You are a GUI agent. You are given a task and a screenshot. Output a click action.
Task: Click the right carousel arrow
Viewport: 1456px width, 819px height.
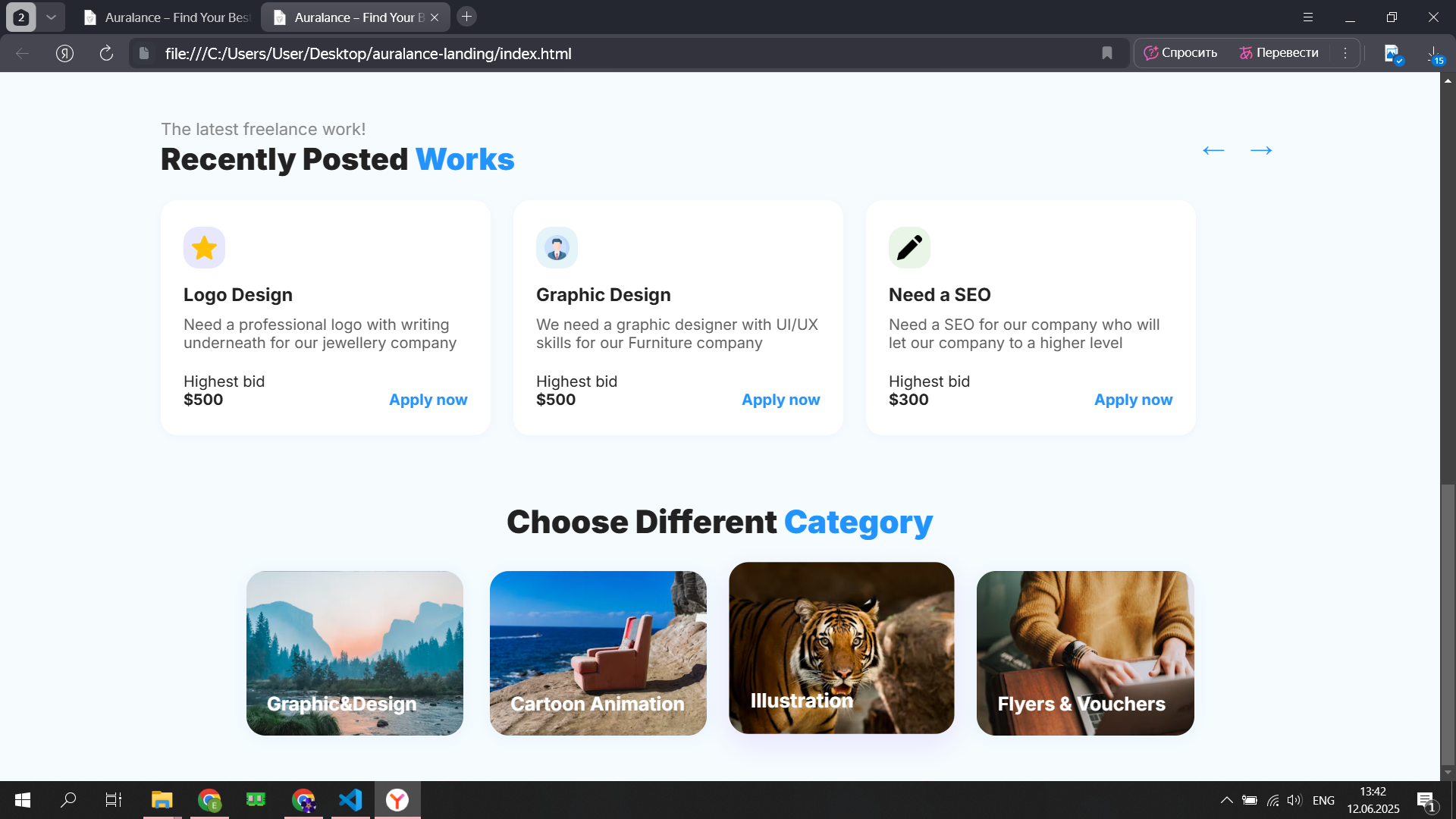[1261, 151]
